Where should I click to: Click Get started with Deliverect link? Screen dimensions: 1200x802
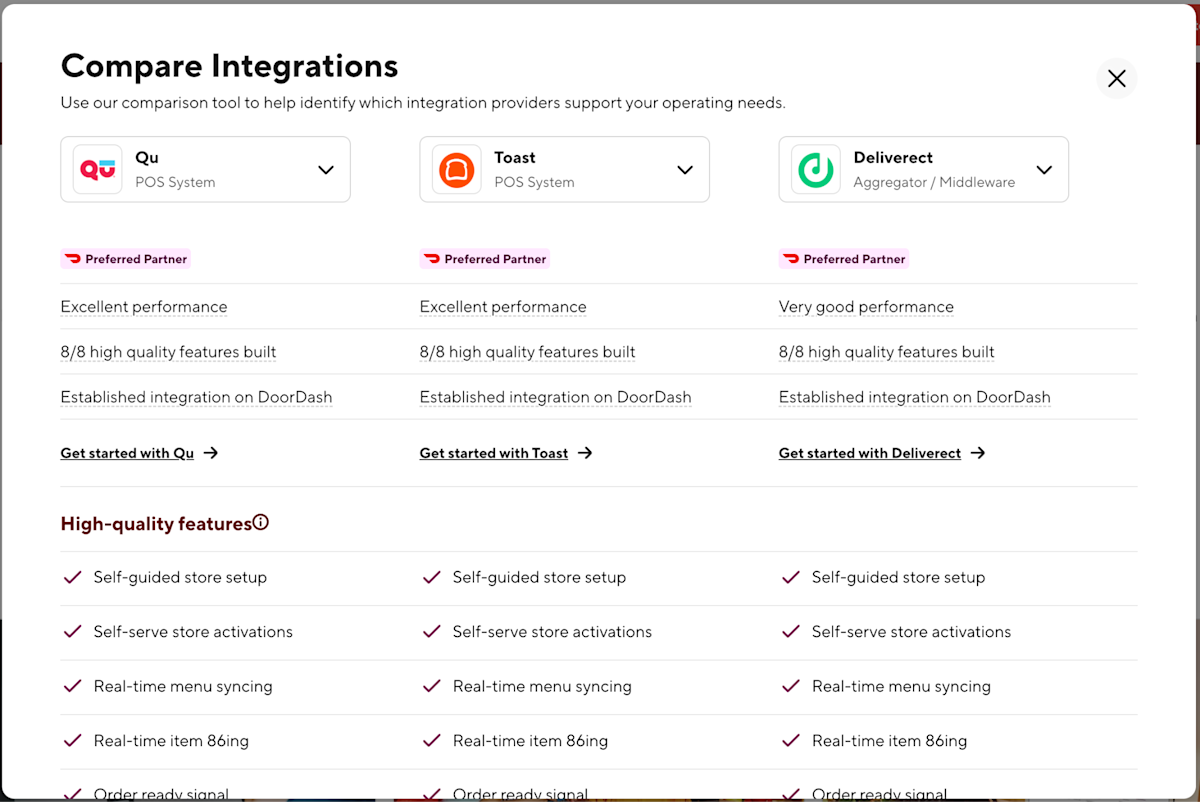pyautogui.click(x=870, y=453)
